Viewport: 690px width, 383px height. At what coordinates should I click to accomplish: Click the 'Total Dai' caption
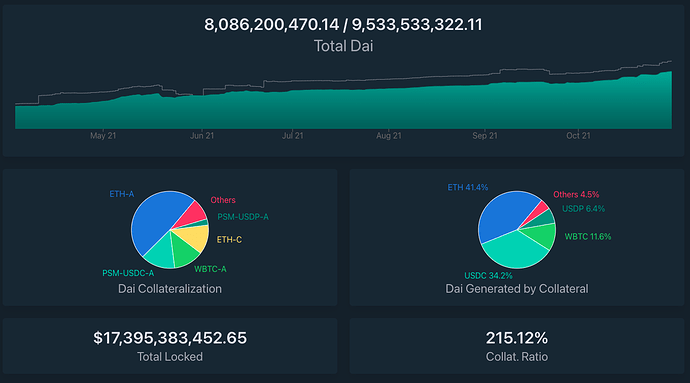[343, 46]
